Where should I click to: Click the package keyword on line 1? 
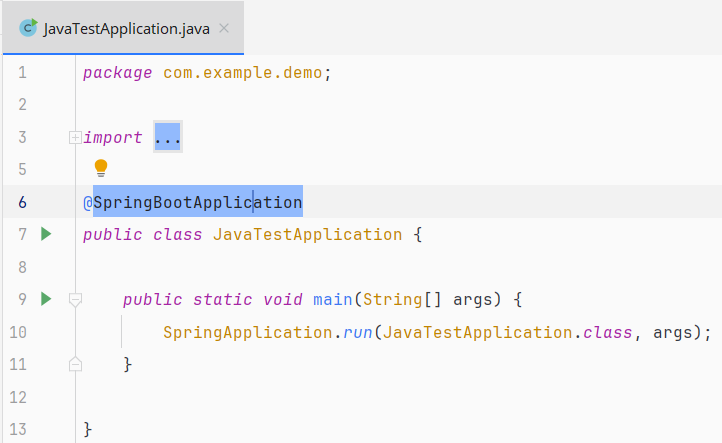point(117,73)
